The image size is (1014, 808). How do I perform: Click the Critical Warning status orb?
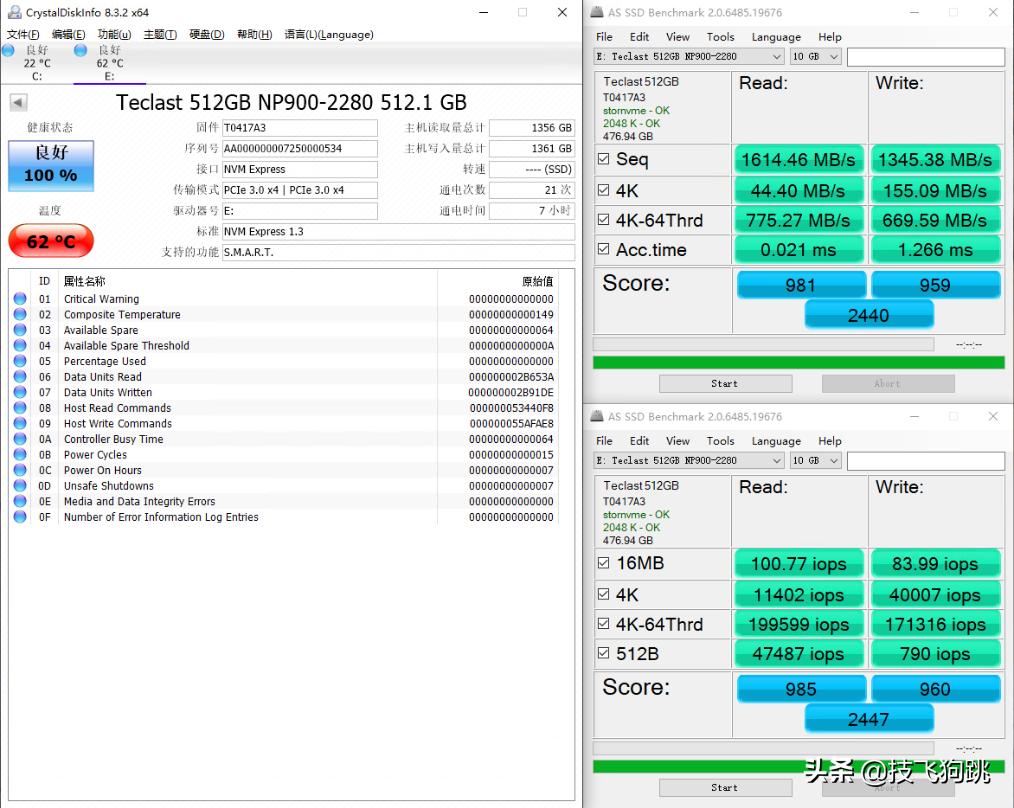20,299
